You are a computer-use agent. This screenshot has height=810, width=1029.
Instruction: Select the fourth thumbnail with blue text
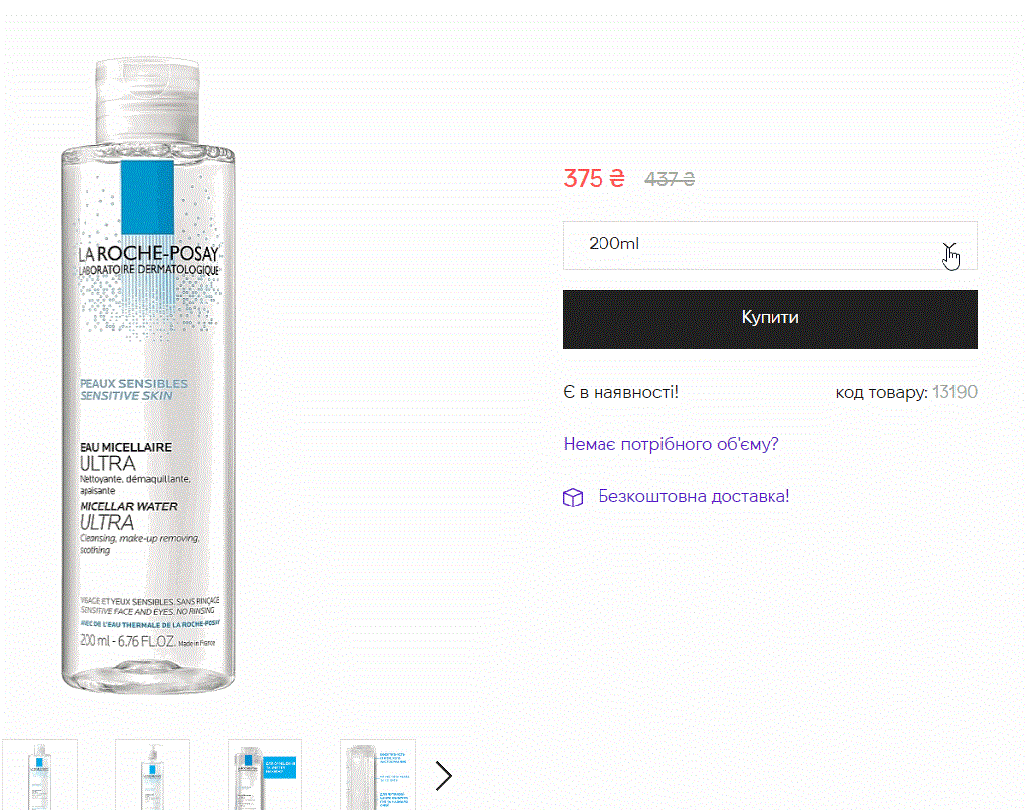pyautogui.click(x=378, y=775)
